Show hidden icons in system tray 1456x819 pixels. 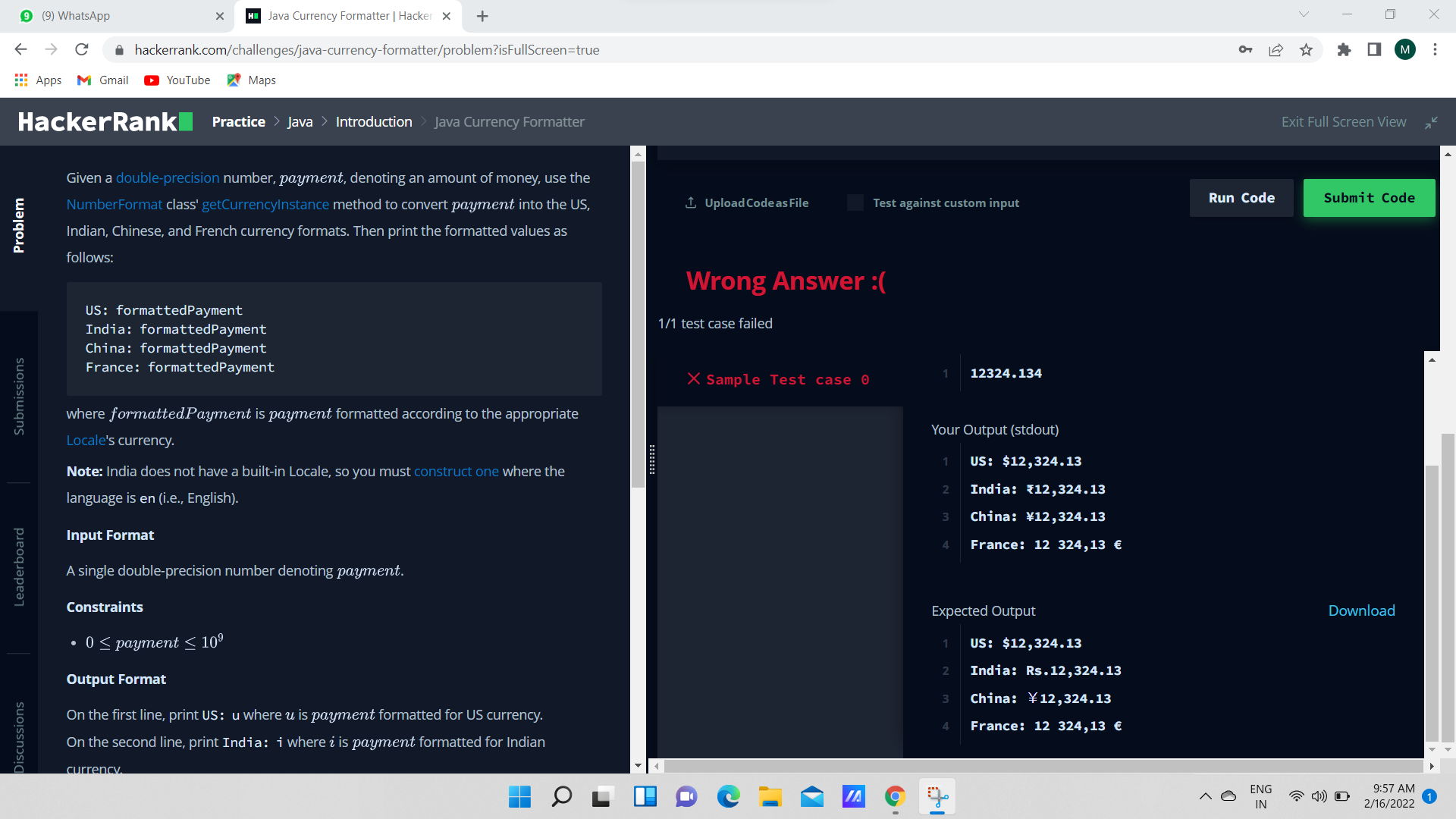tap(1205, 796)
